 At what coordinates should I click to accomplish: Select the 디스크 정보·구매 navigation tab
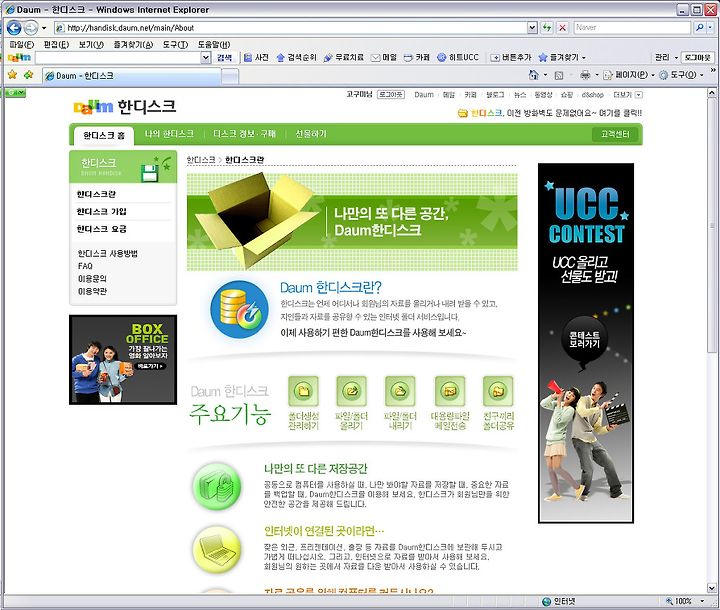tap(244, 134)
